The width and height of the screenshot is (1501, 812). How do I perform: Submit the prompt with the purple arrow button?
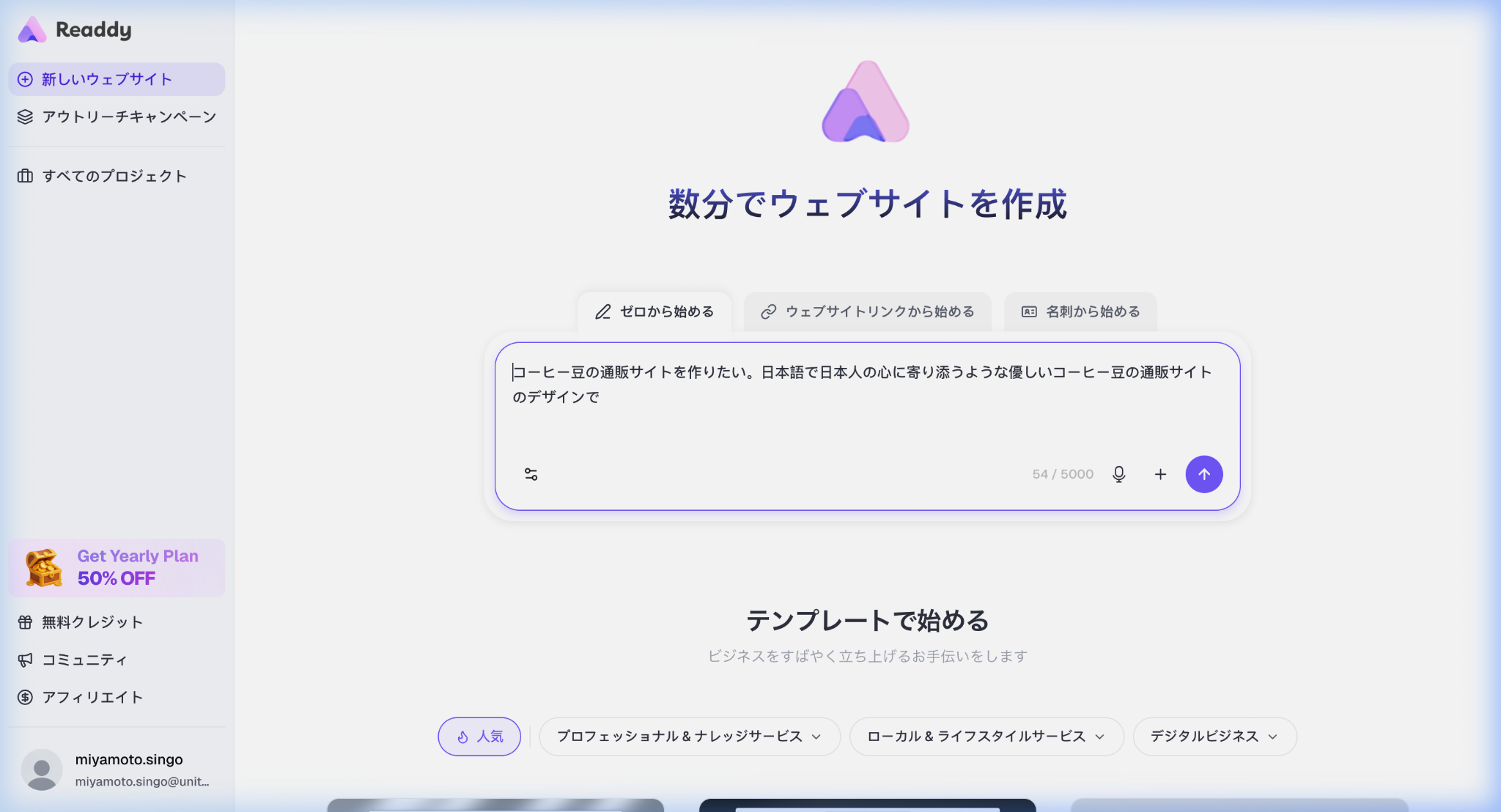click(1204, 474)
